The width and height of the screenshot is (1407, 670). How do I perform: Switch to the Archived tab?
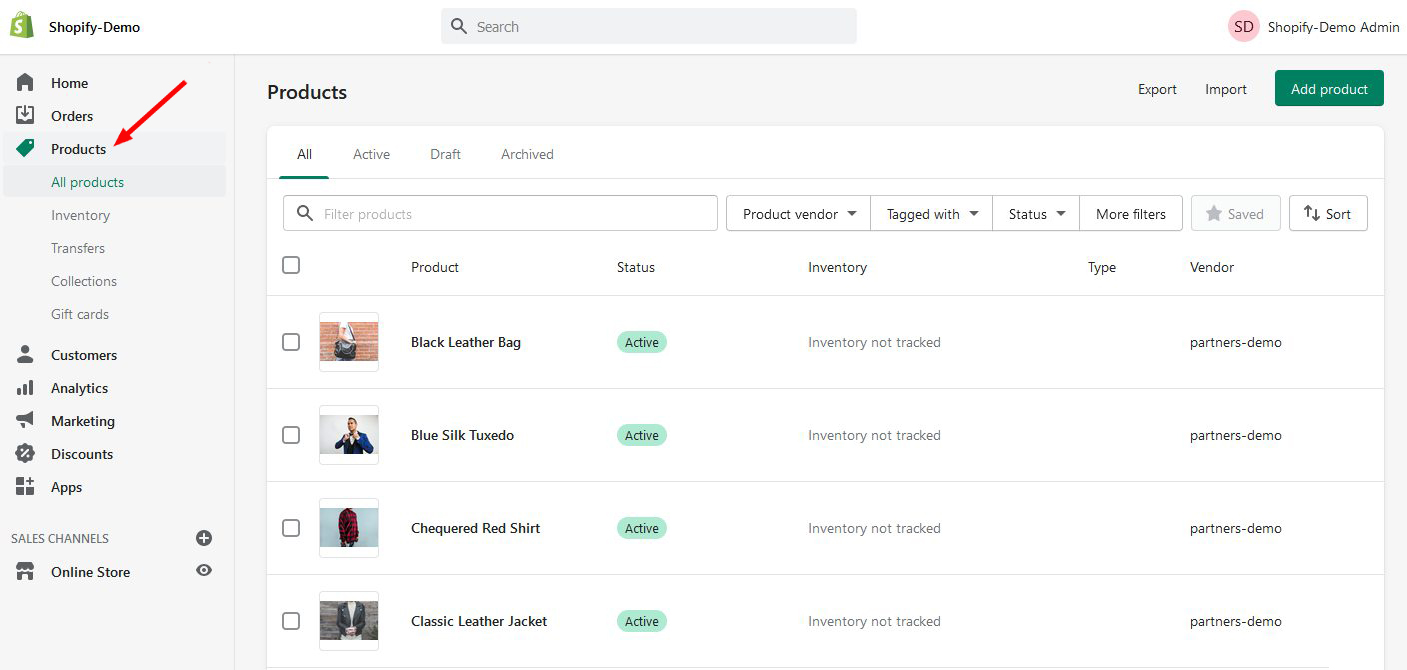click(x=527, y=154)
